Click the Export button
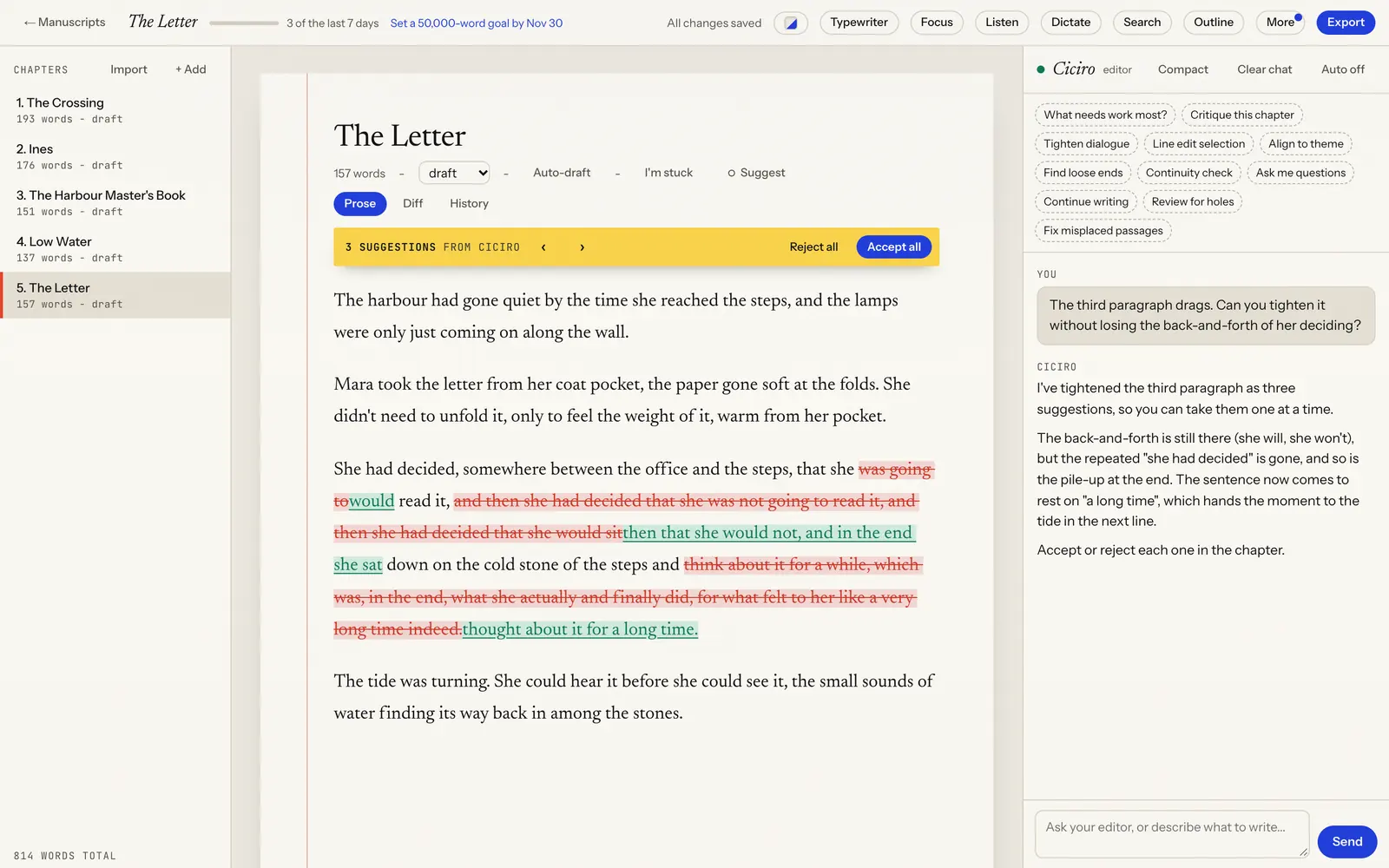Viewport: 1389px width, 868px height. pos(1346,23)
